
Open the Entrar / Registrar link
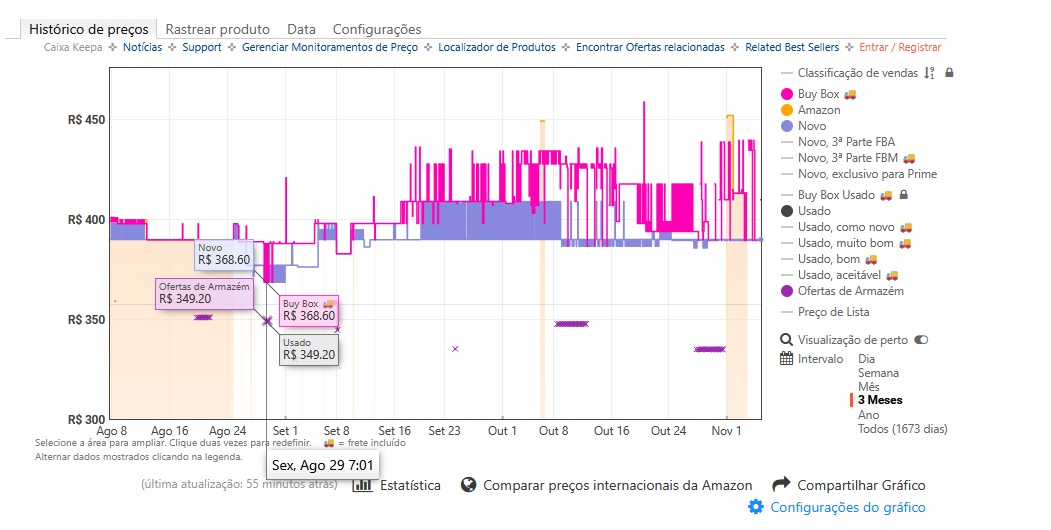pyautogui.click(x=898, y=47)
